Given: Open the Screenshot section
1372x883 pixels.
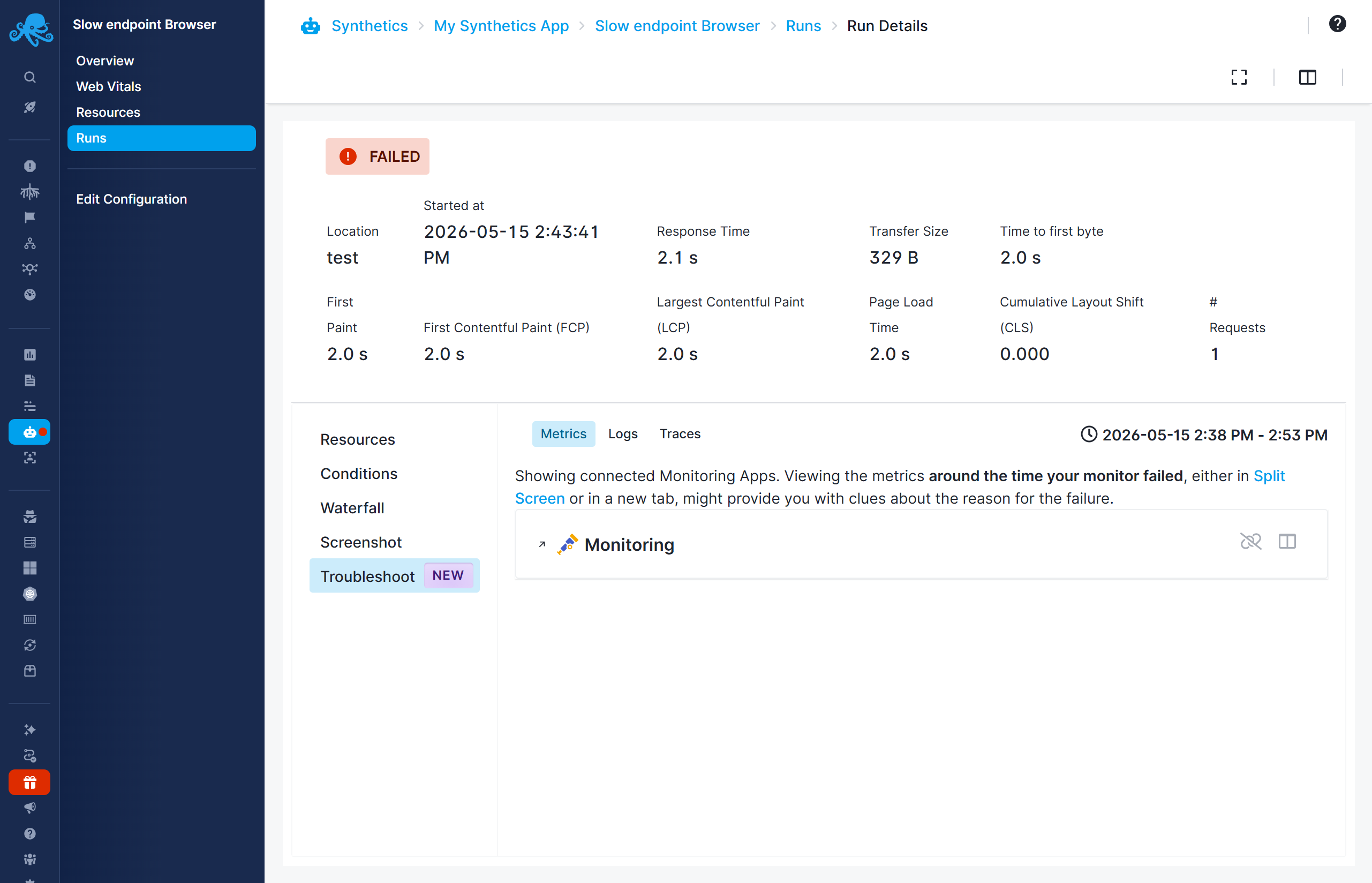Looking at the screenshot, I should [x=361, y=542].
